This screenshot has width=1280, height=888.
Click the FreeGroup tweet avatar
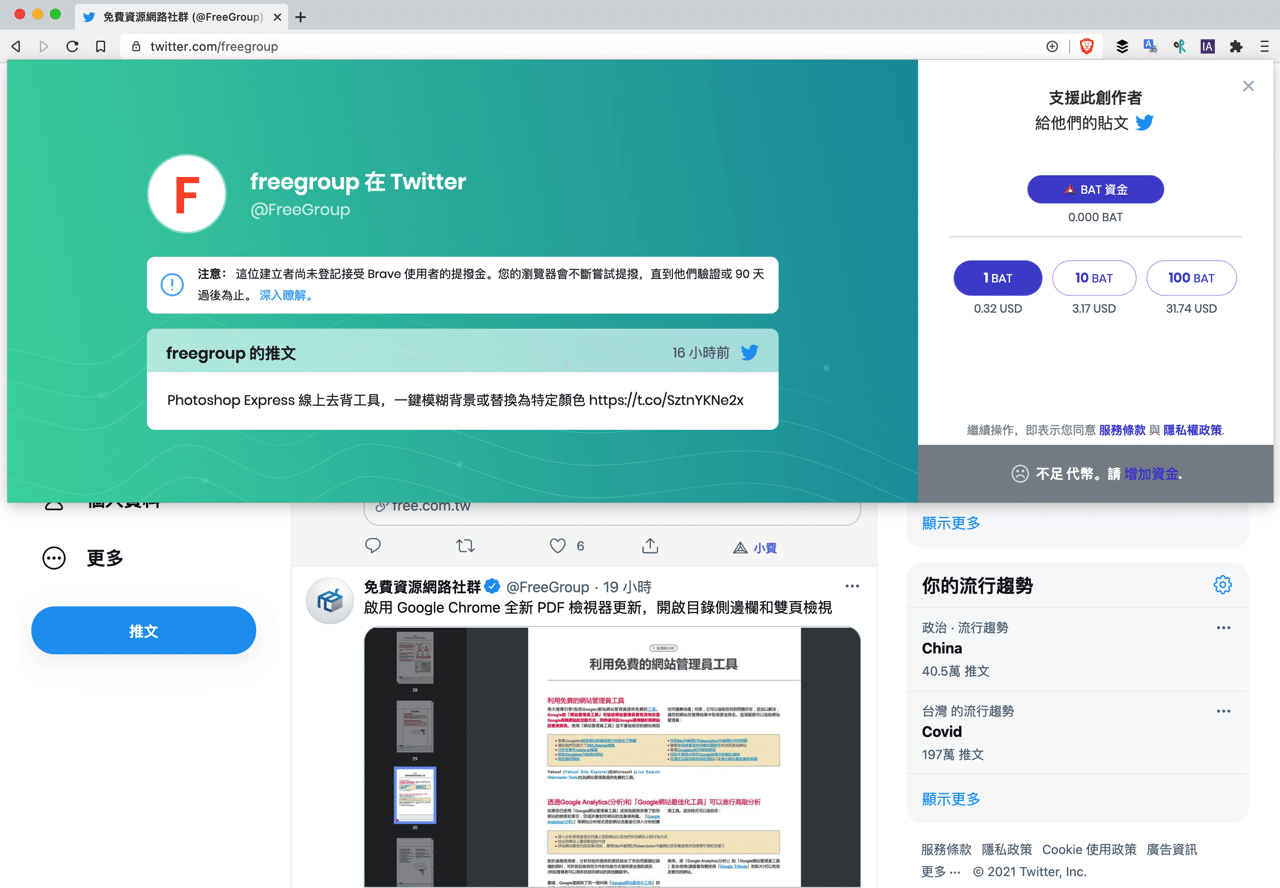330,601
